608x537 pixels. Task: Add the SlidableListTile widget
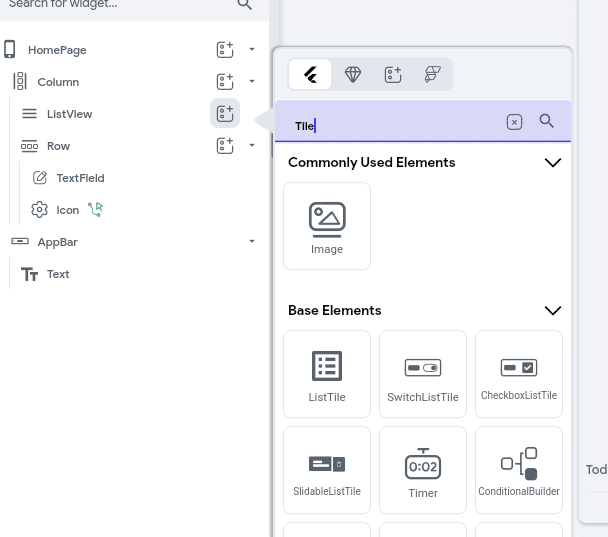pos(327,470)
